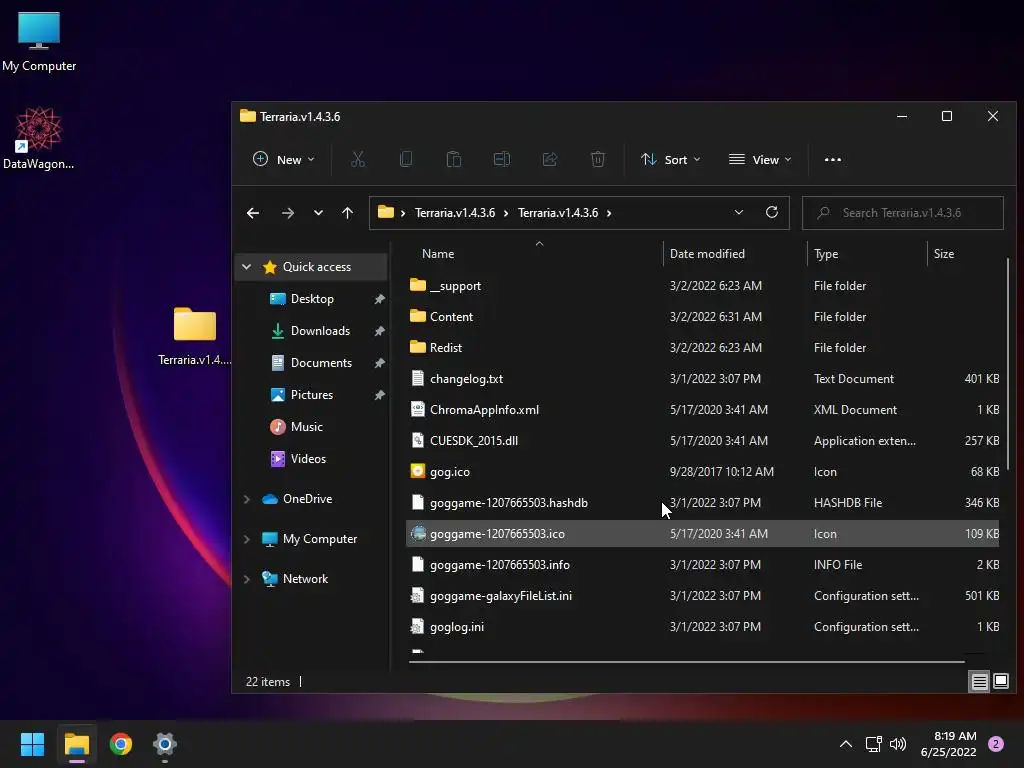Unpin Pictures from Quick access
This screenshot has width=1024, height=768.
379,395
